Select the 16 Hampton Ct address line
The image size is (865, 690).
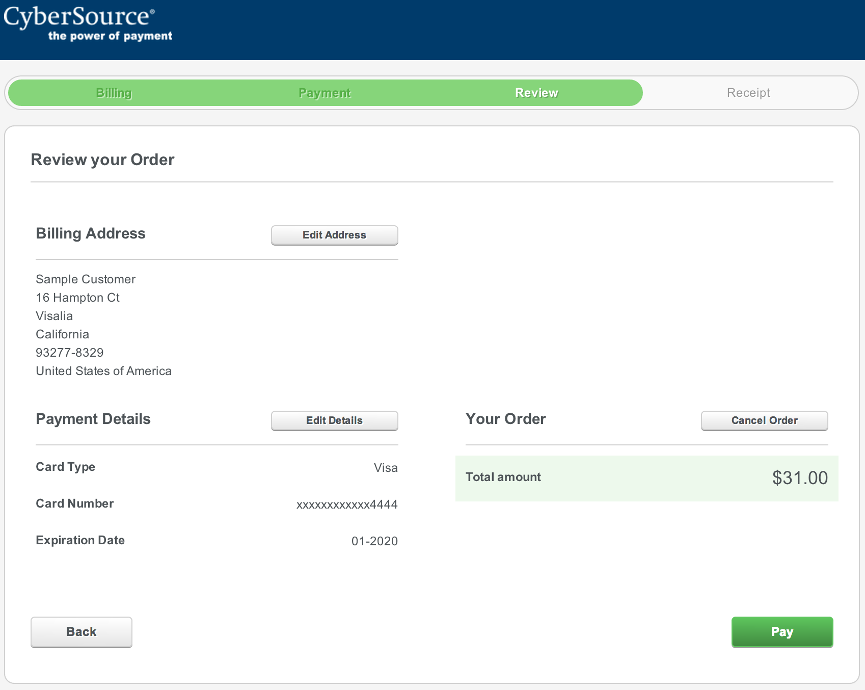tap(78, 298)
